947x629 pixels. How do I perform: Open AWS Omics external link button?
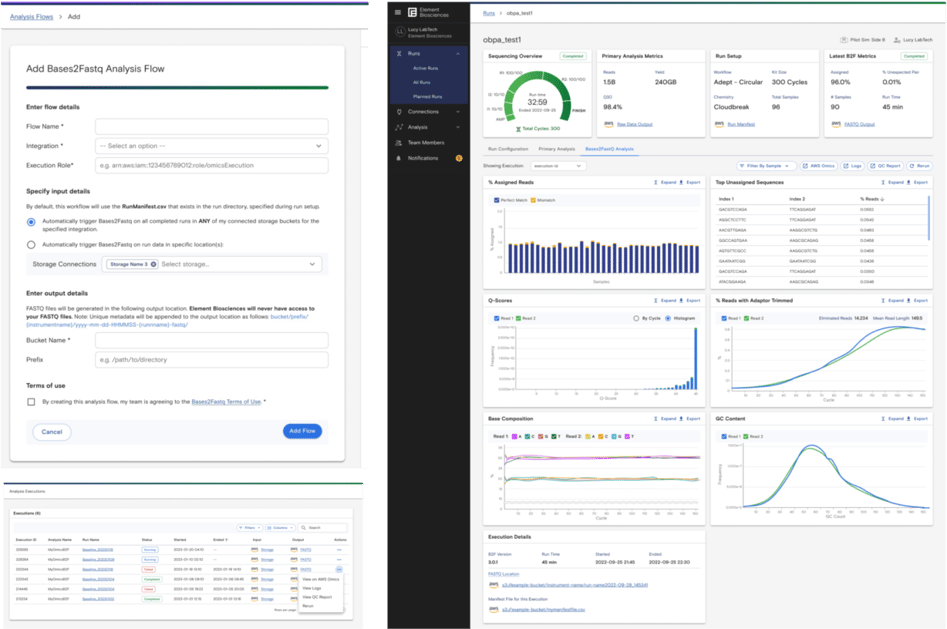(x=820, y=165)
